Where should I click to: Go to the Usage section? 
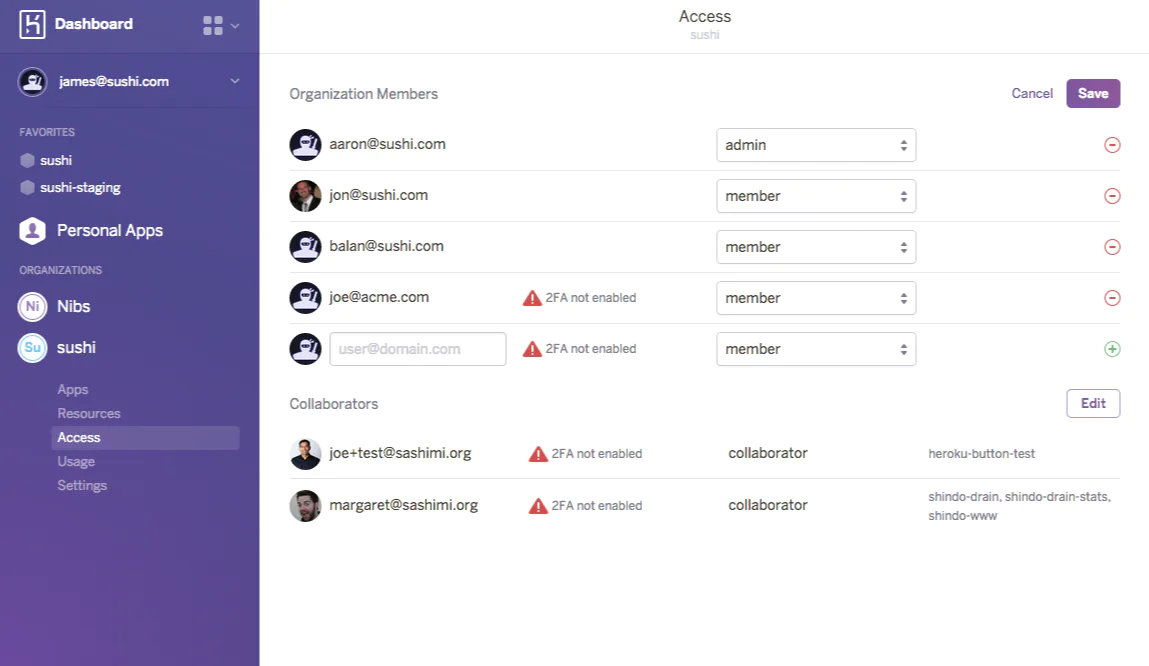click(76, 462)
